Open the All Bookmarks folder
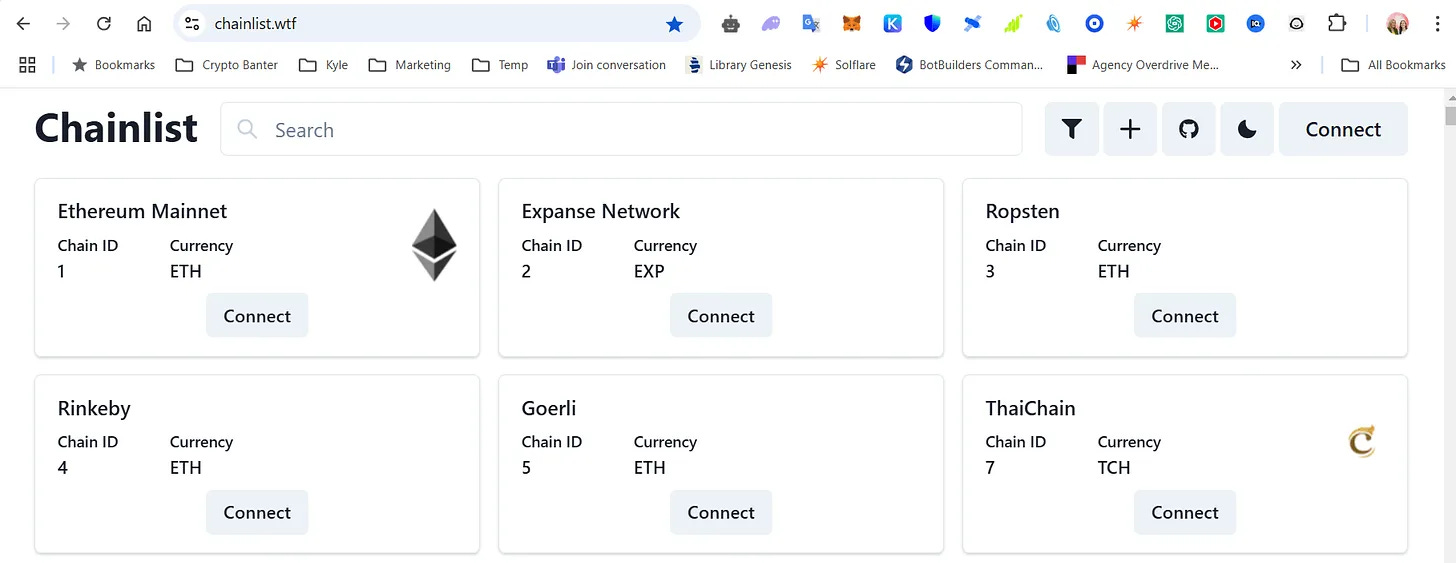 (1393, 65)
